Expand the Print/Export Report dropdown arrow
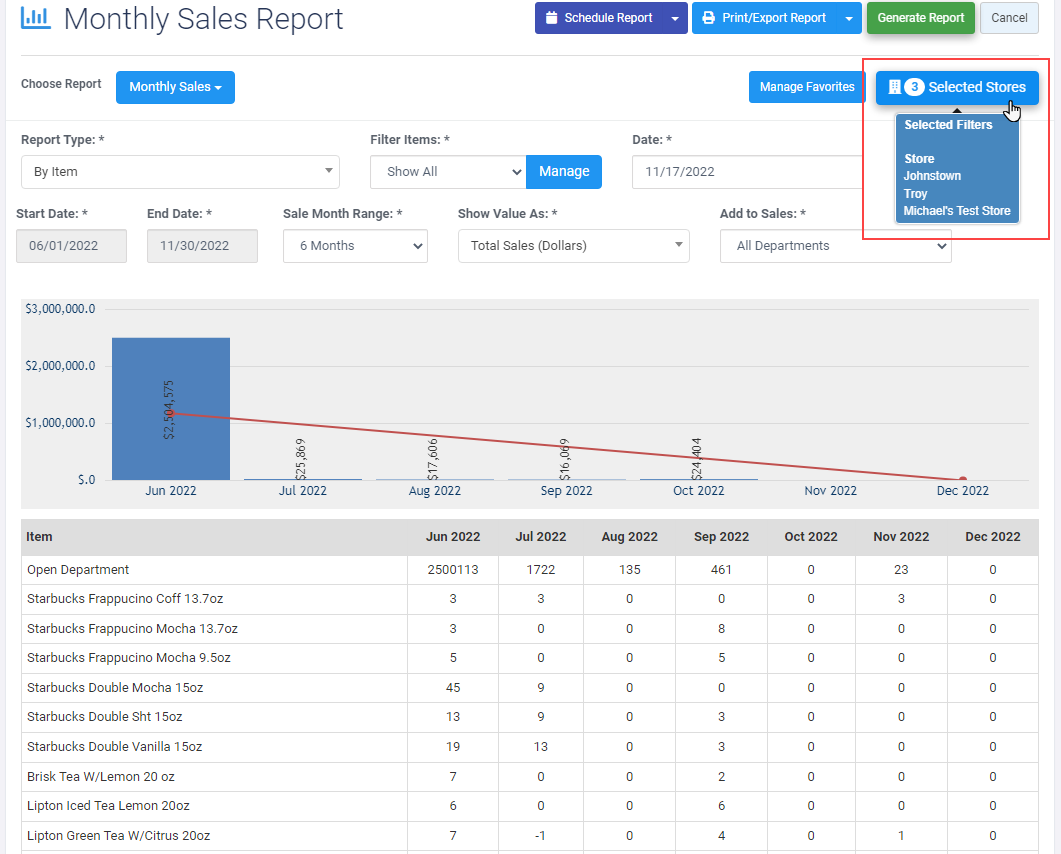This screenshot has width=1061, height=854. click(x=849, y=18)
